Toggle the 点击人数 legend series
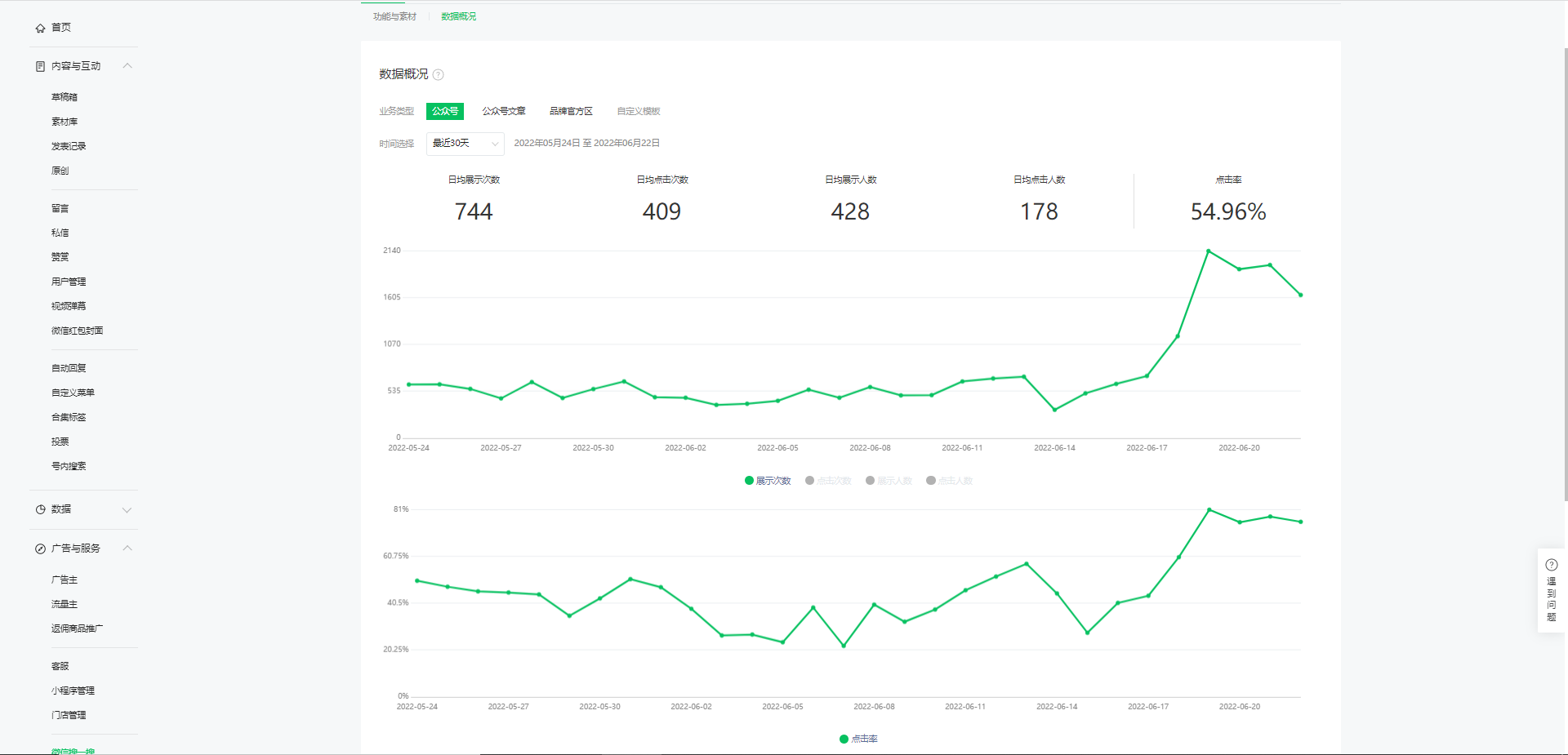 point(949,481)
